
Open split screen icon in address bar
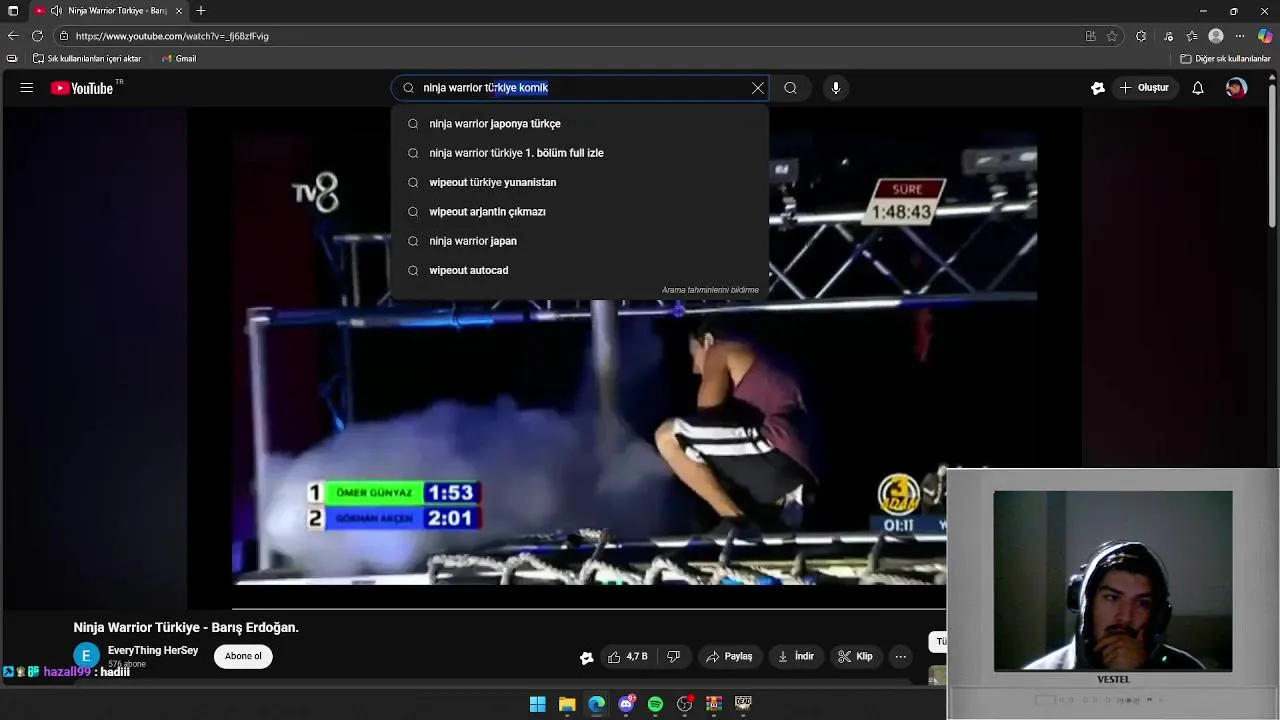pos(1090,36)
